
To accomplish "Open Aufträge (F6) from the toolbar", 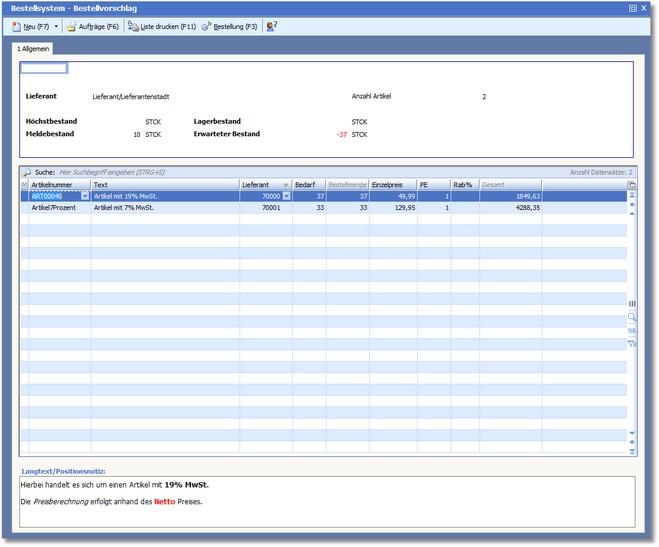I will click(93, 26).
